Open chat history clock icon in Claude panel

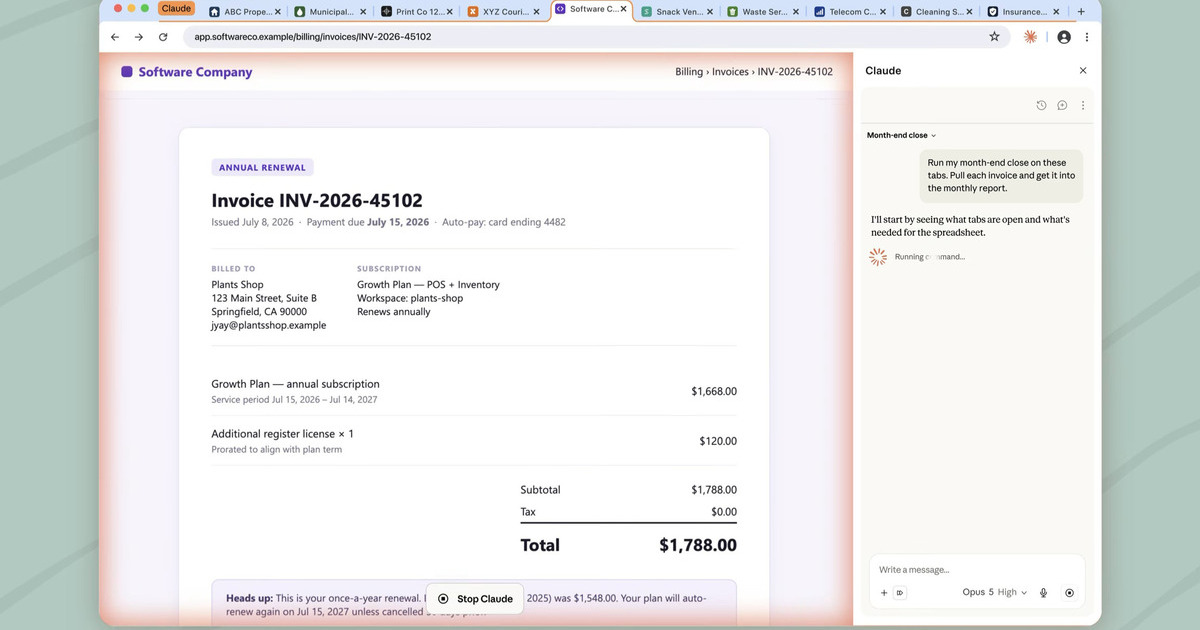(x=1041, y=105)
